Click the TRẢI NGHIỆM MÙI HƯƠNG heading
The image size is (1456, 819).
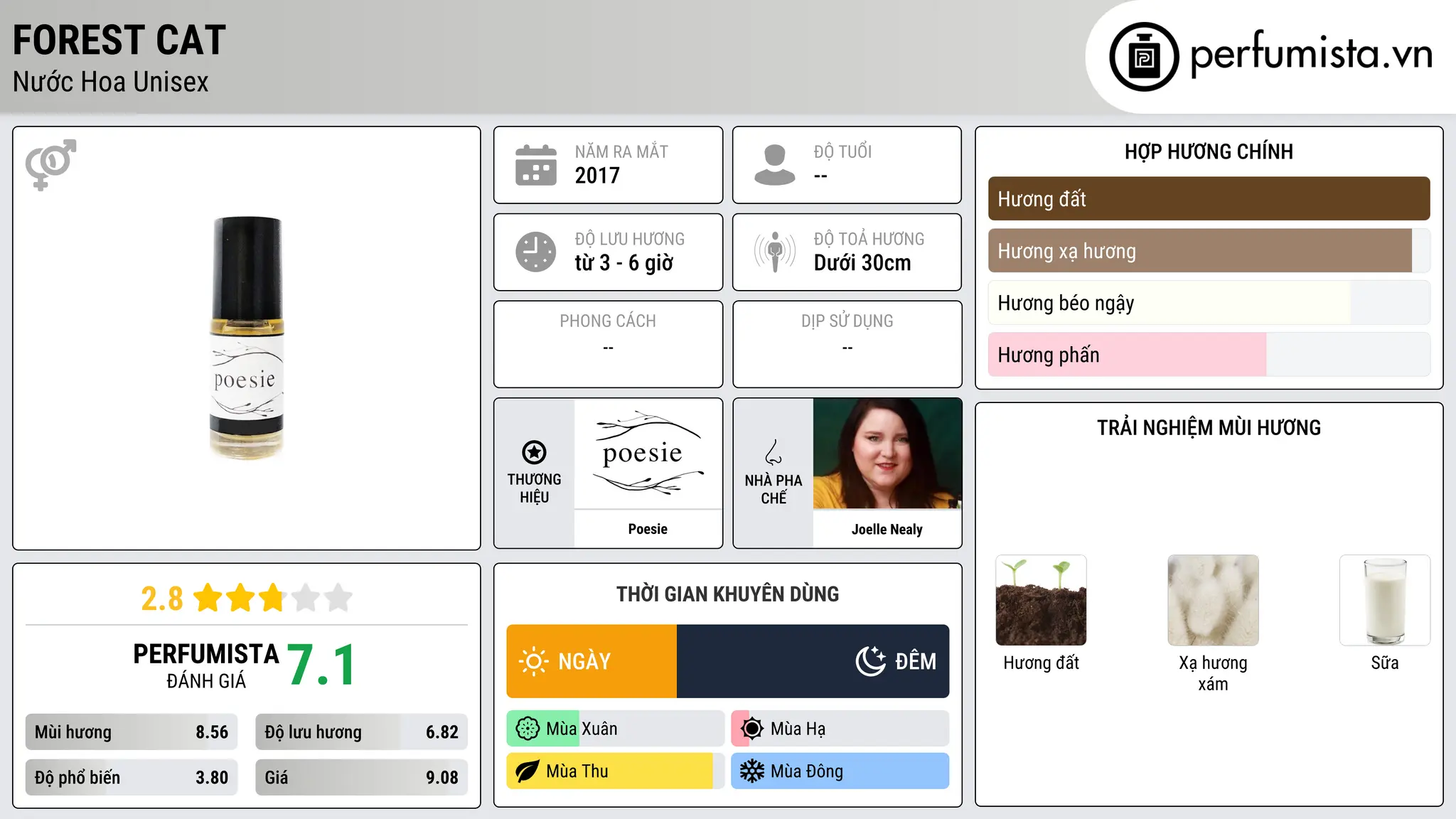tap(1209, 427)
